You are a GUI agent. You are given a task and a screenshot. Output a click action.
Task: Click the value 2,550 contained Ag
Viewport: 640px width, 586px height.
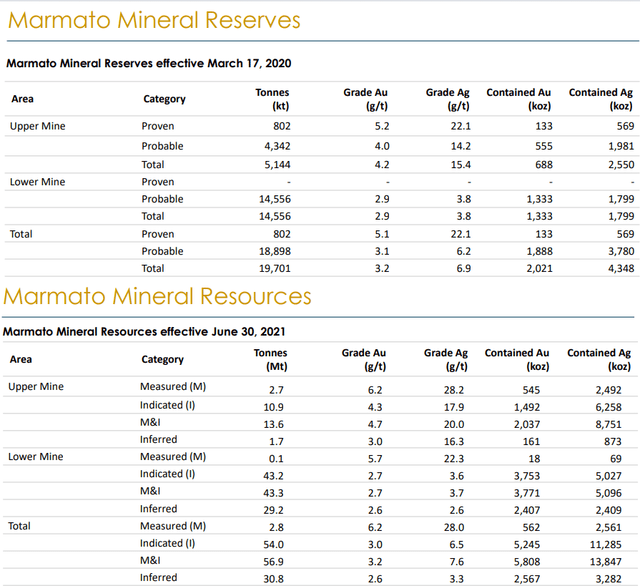click(x=621, y=165)
